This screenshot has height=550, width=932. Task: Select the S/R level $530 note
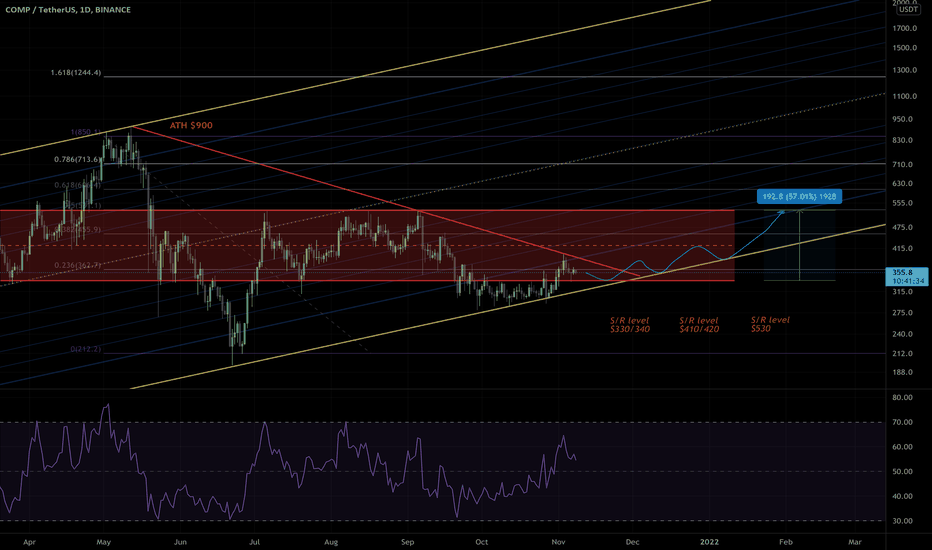click(x=770, y=324)
